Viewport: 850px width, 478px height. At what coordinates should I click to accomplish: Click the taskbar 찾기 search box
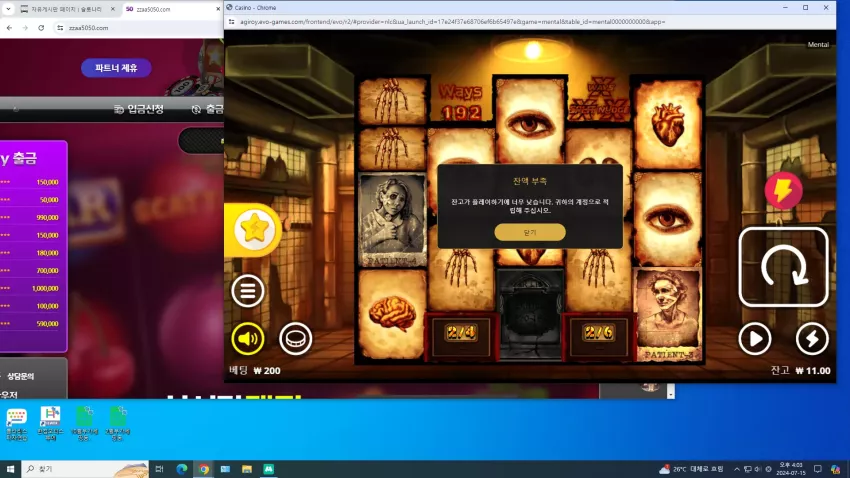tap(86, 469)
